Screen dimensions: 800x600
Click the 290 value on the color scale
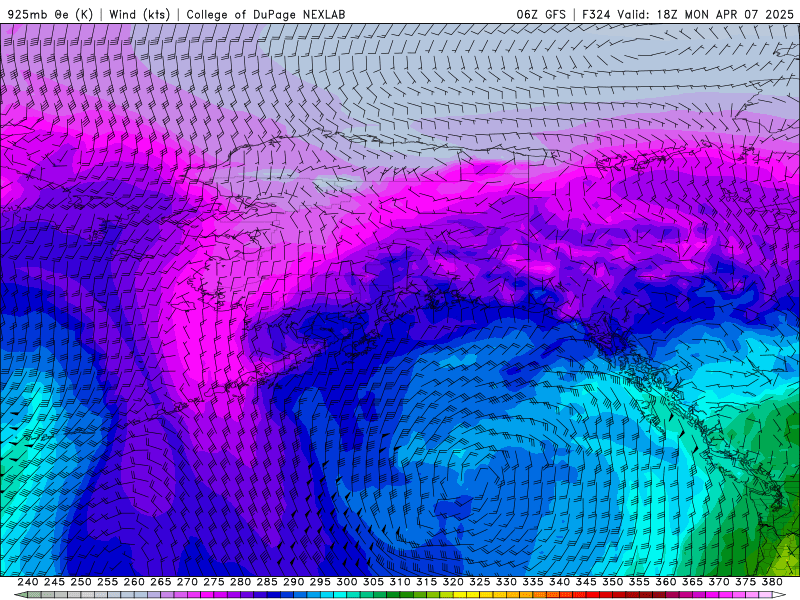(293, 582)
